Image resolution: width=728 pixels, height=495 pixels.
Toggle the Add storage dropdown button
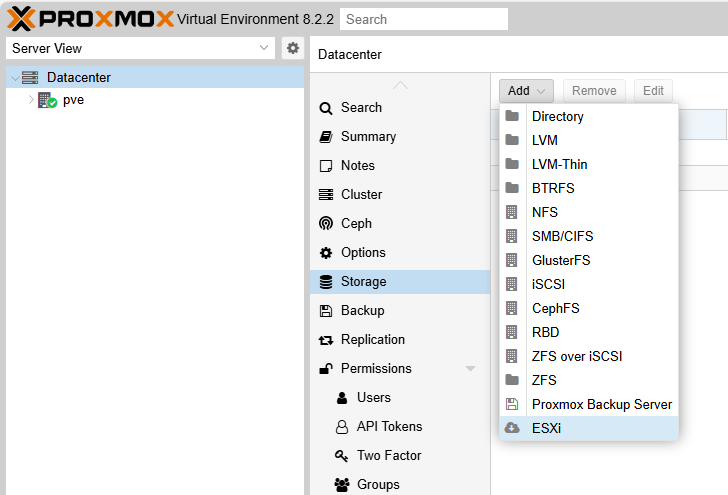pos(526,91)
